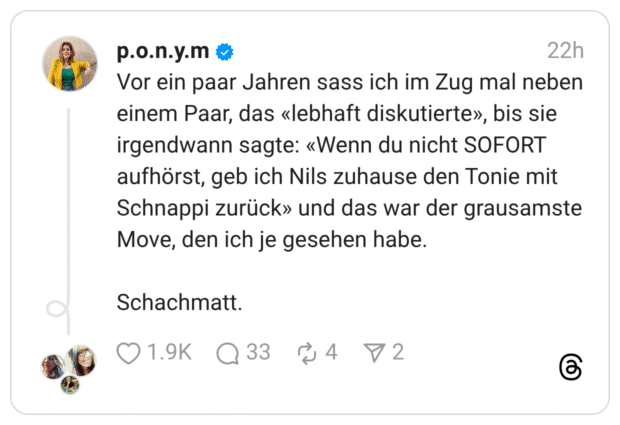
Task: Click the word Schachmatt in the post
Action: (x=179, y=301)
